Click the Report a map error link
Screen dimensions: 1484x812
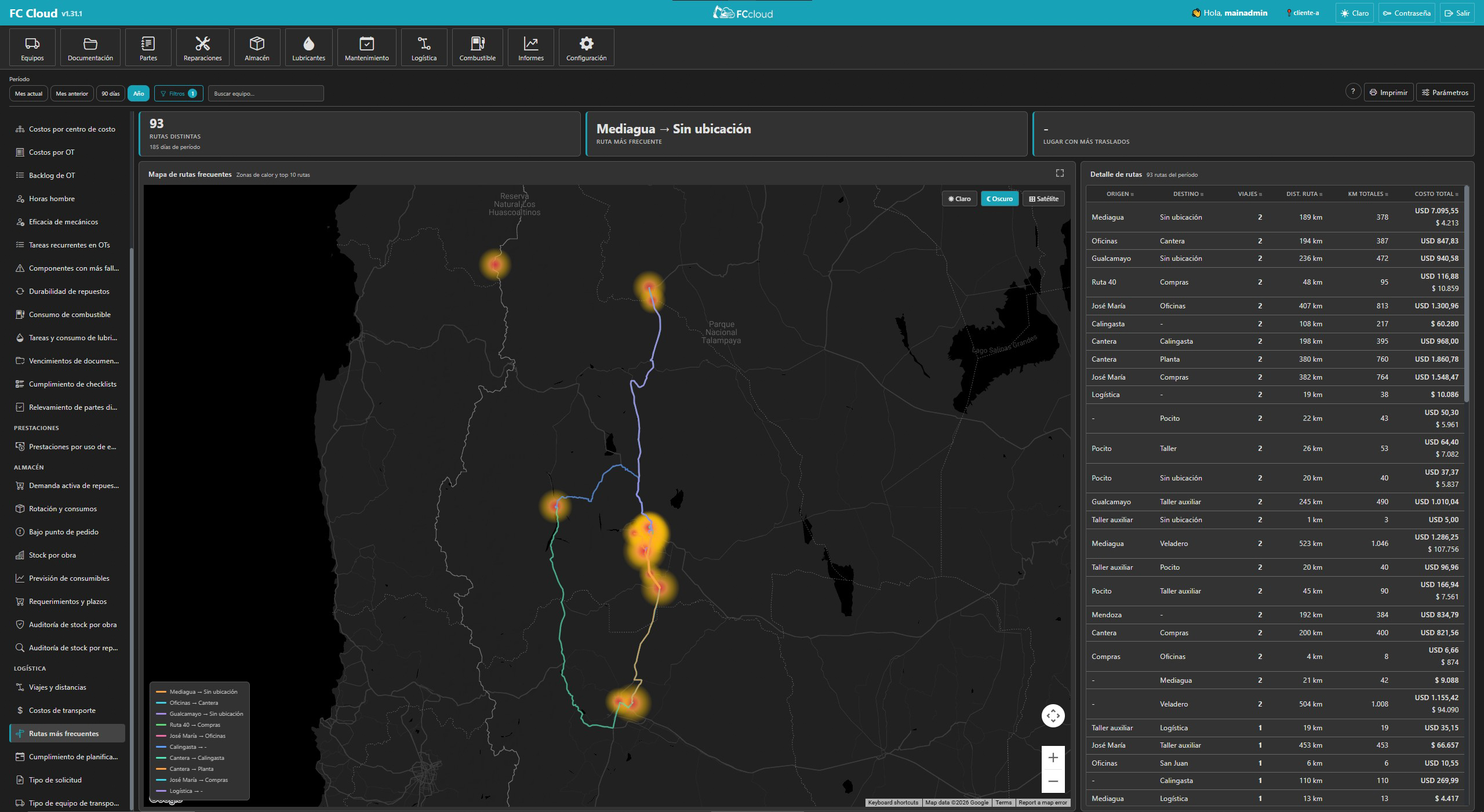[x=1043, y=803]
